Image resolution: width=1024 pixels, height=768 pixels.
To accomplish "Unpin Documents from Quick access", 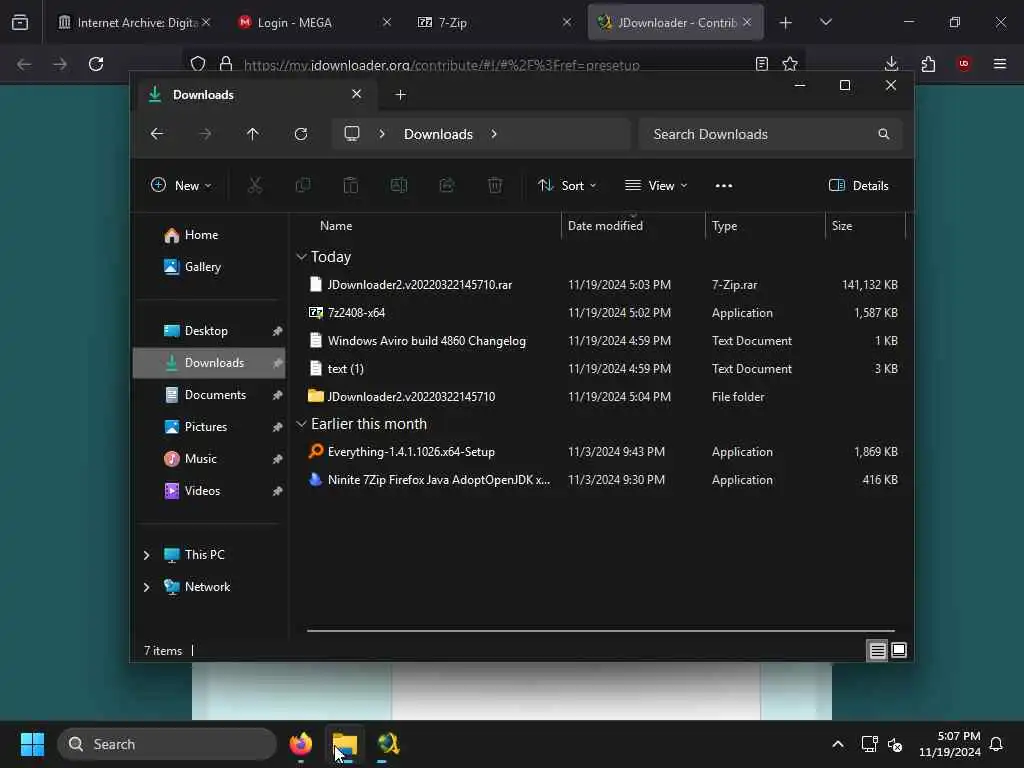I will pos(278,395).
